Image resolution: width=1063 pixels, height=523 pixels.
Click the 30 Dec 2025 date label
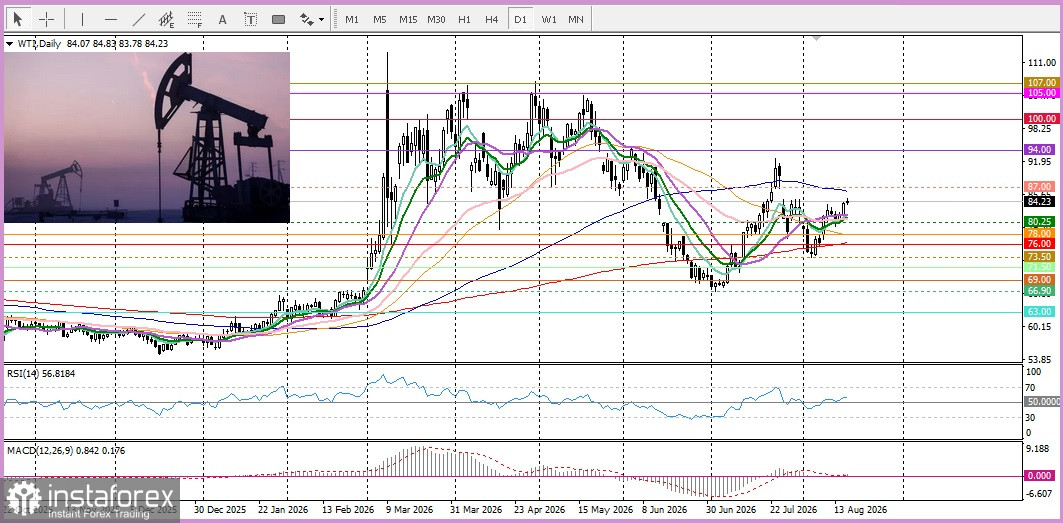click(x=220, y=509)
